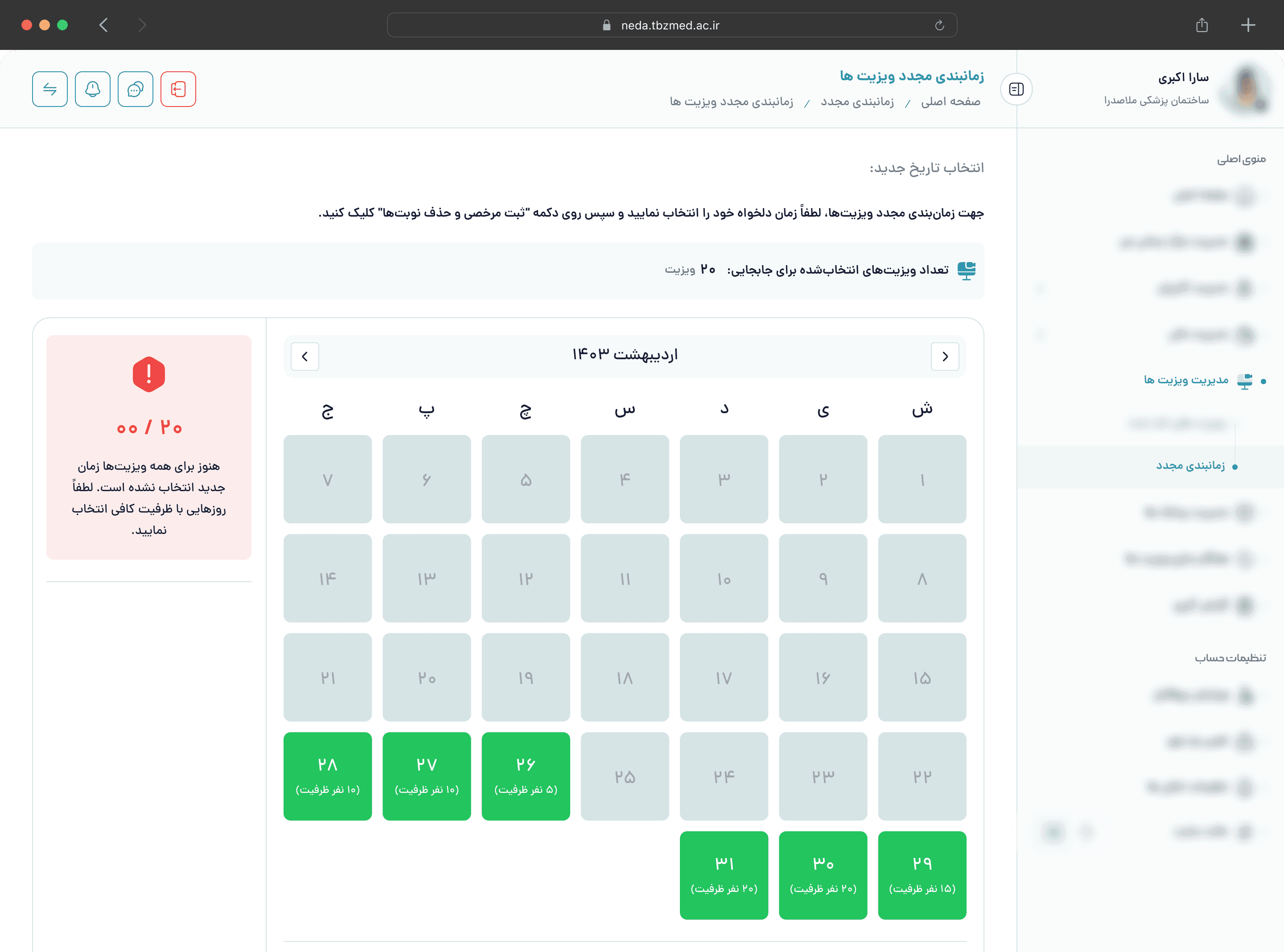Click the تنظیمات حساب section label
This screenshot has height=952, width=1284.
coord(1230,657)
